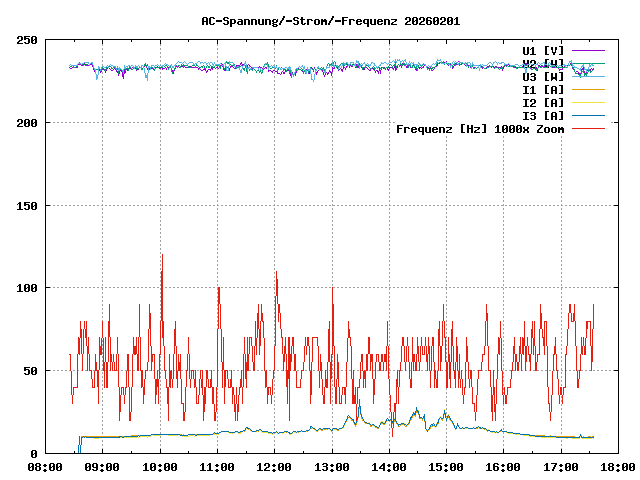Click the 100 y-axis value label
640x480 pixels.
click(27, 289)
